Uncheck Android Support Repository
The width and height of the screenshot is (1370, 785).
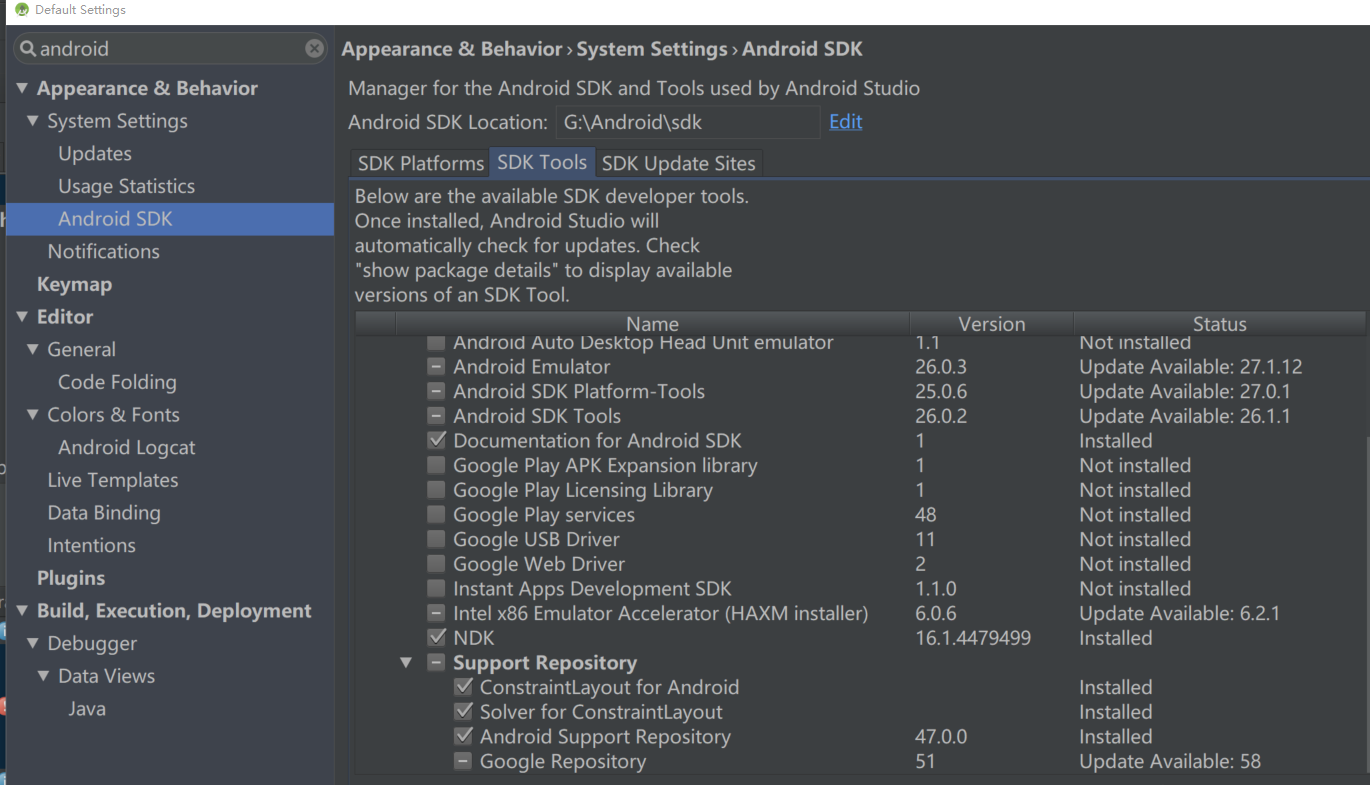pos(463,737)
